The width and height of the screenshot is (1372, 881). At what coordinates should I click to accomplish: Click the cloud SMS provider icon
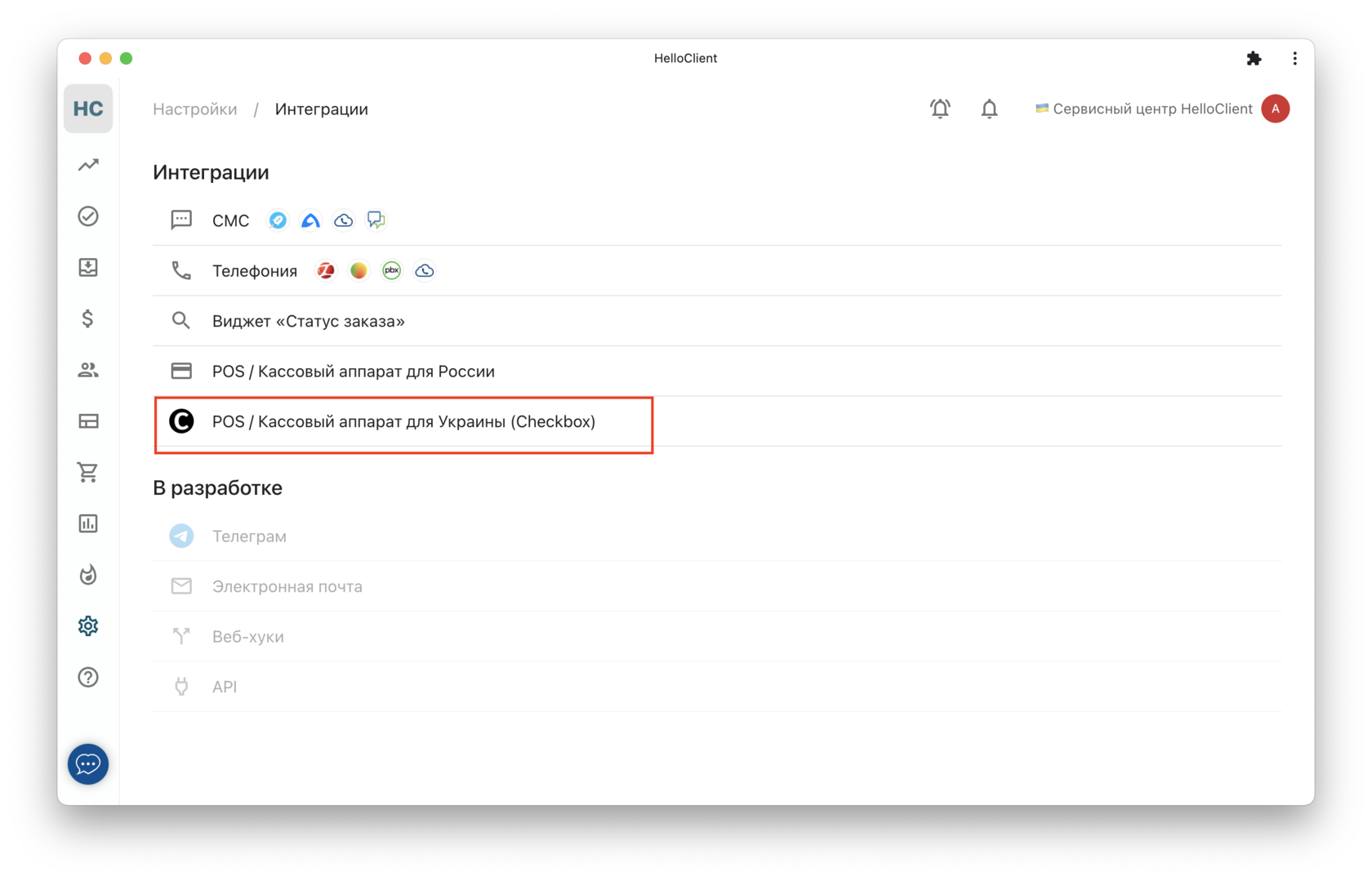coord(343,220)
